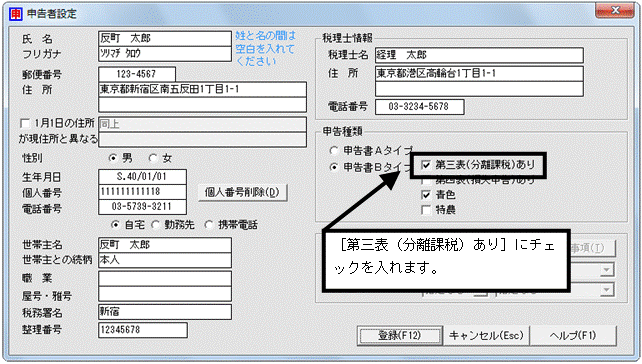This screenshot has height=364, width=642.
Task: Click the 個人番号 input field
Action: click(142, 192)
